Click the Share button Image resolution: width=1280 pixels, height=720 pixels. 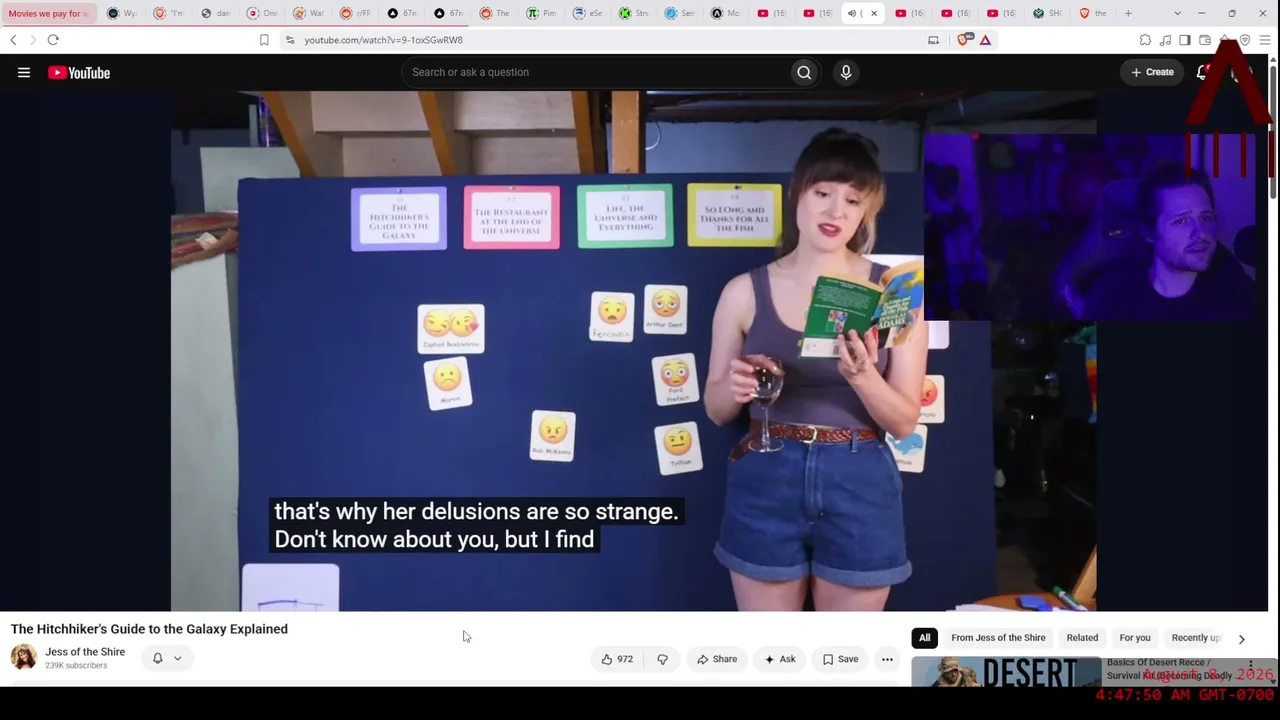tap(717, 659)
